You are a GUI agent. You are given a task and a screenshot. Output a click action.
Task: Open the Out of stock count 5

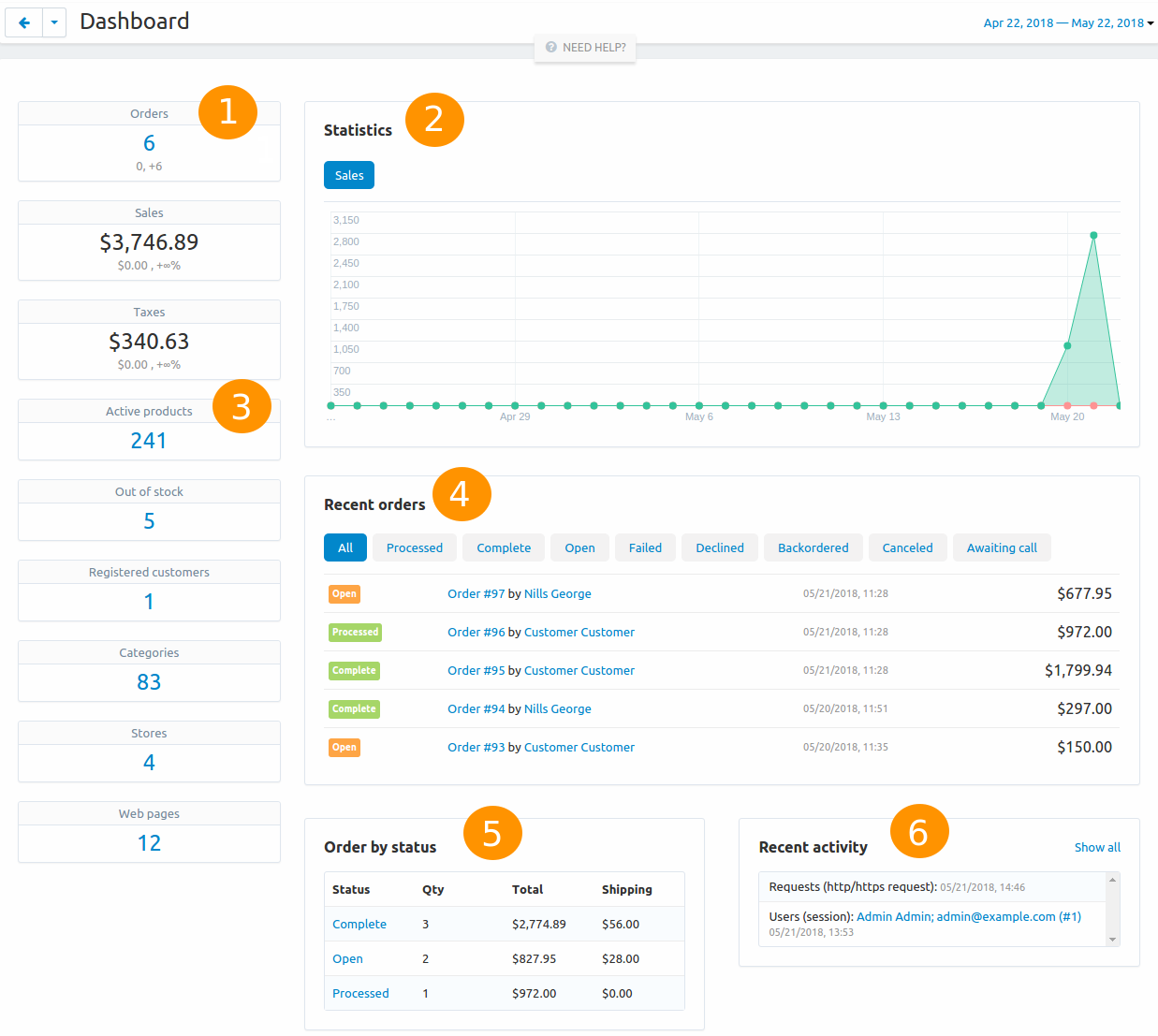coord(149,521)
